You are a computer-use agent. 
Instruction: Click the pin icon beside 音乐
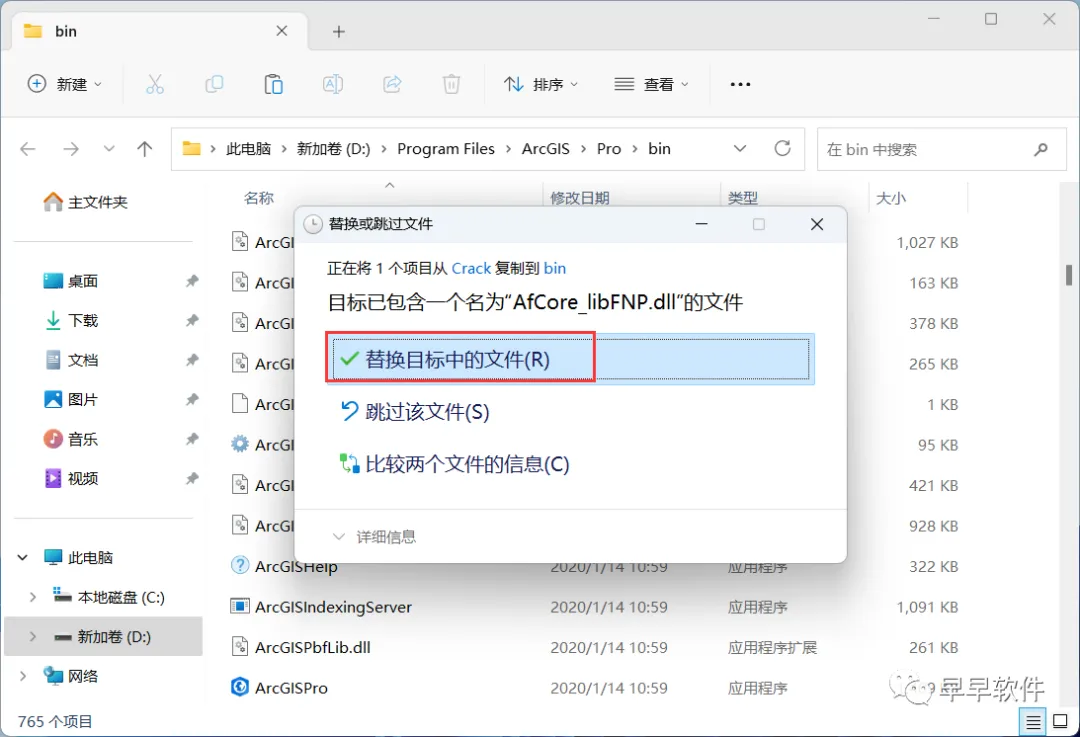tap(192, 439)
